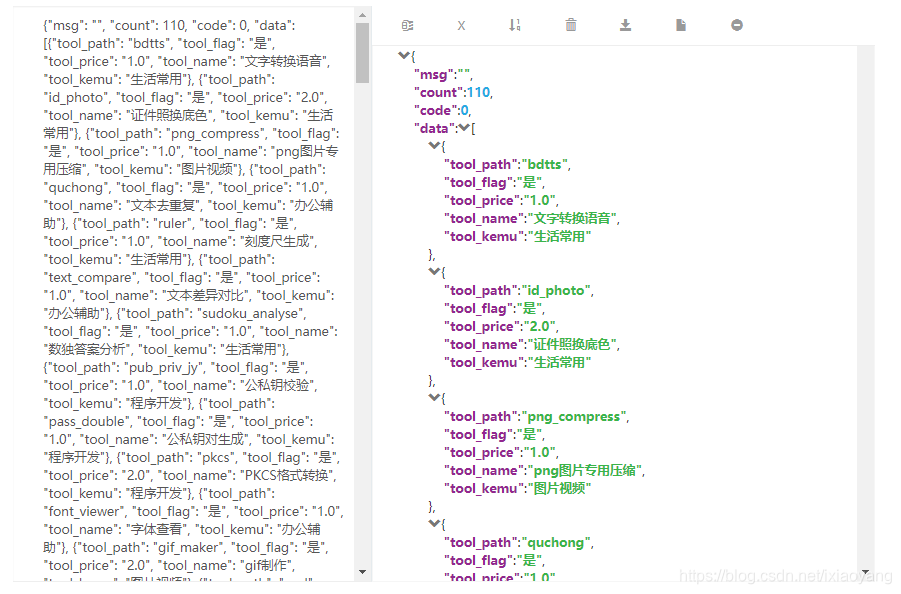901x594 pixels.
Task: Collapse the object containing quchong
Action: tap(434, 524)
